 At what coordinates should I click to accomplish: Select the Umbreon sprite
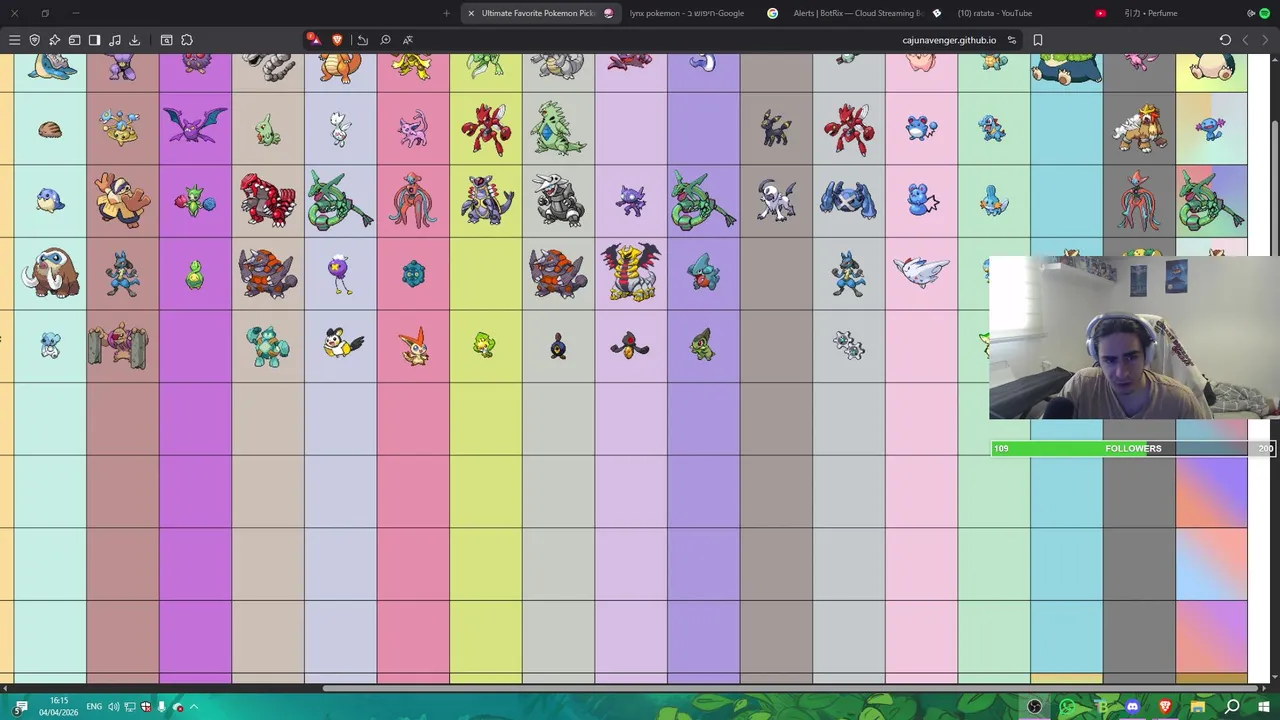(775, 128)
